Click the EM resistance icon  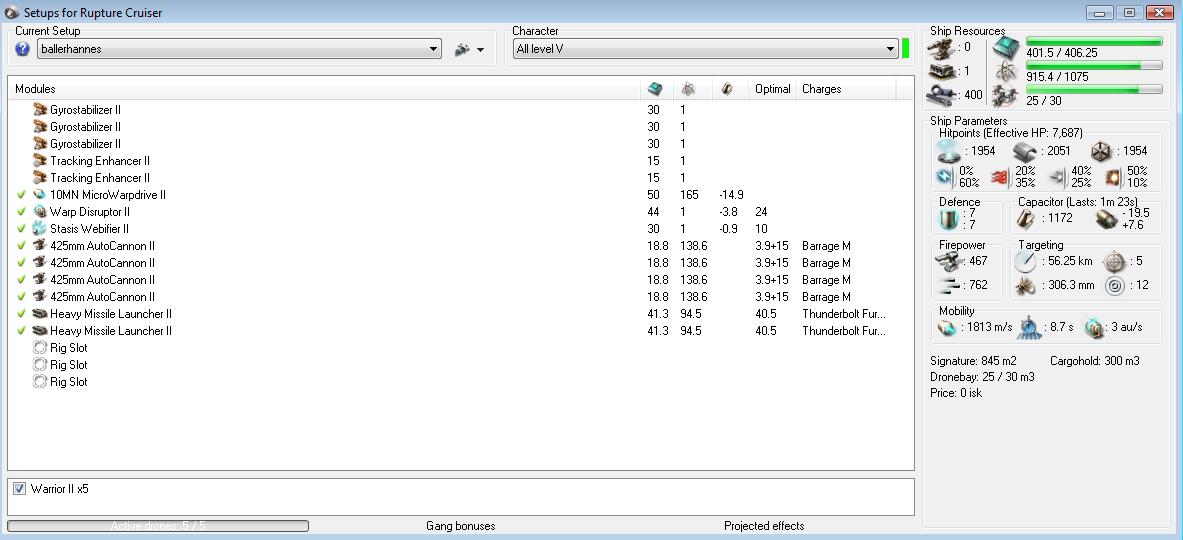pyautogui.click(x=946, y=177)
